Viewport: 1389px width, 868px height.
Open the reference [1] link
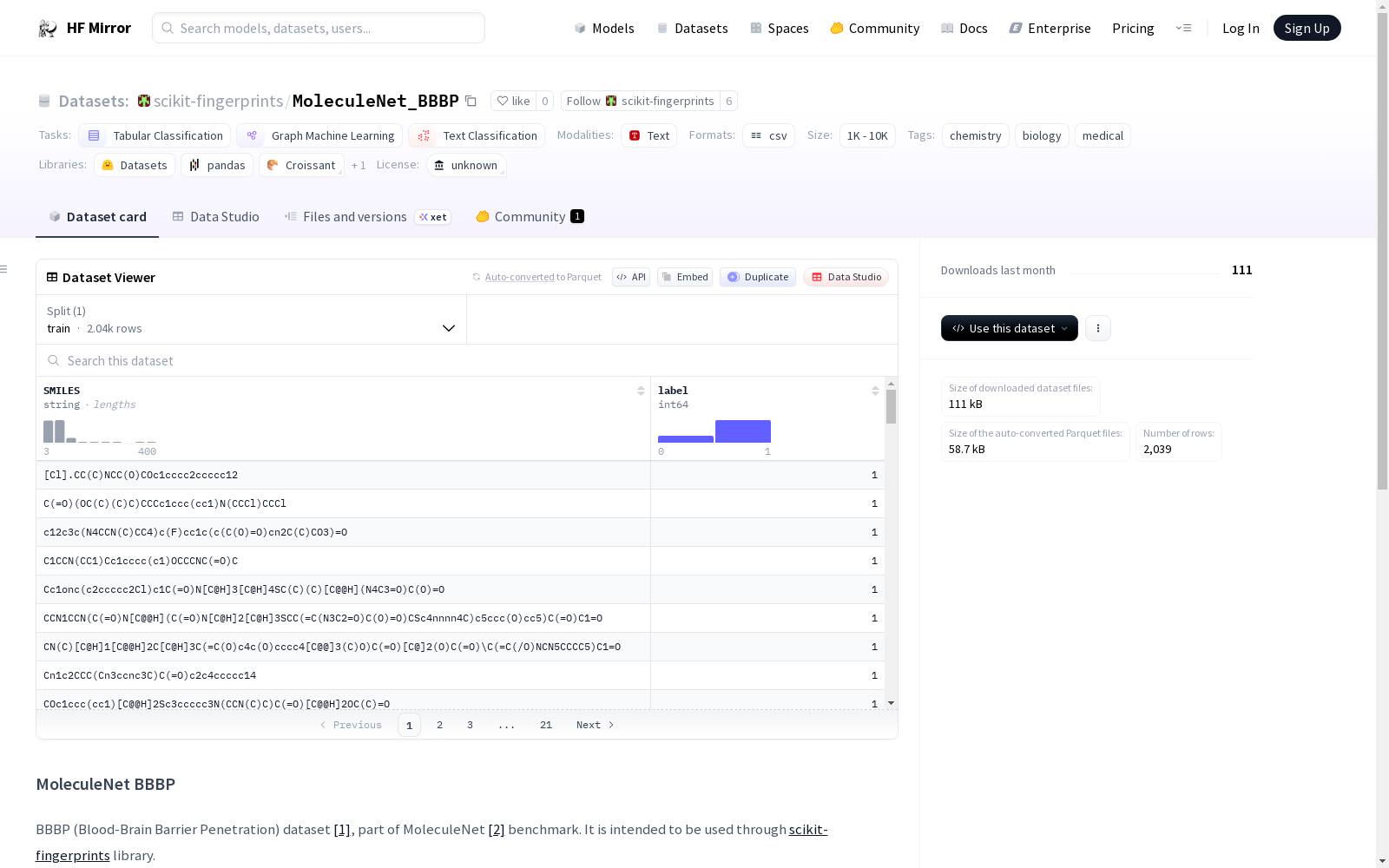[342, 830]
